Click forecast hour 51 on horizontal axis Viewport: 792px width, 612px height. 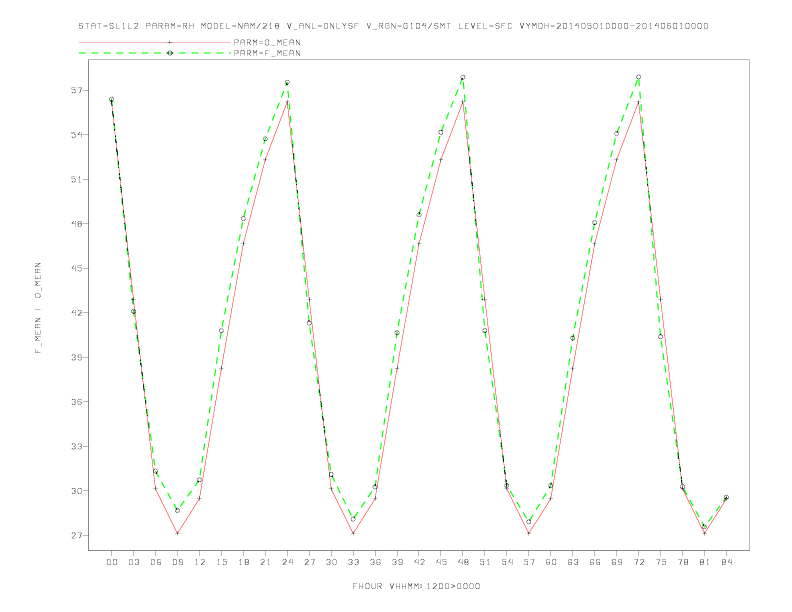tap(485, 562)
